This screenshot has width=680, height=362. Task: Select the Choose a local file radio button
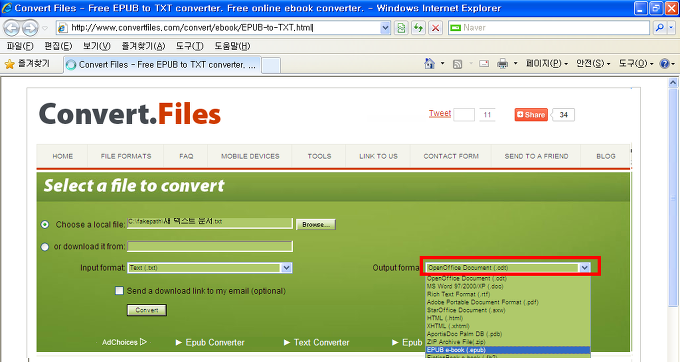coord(45,225)
